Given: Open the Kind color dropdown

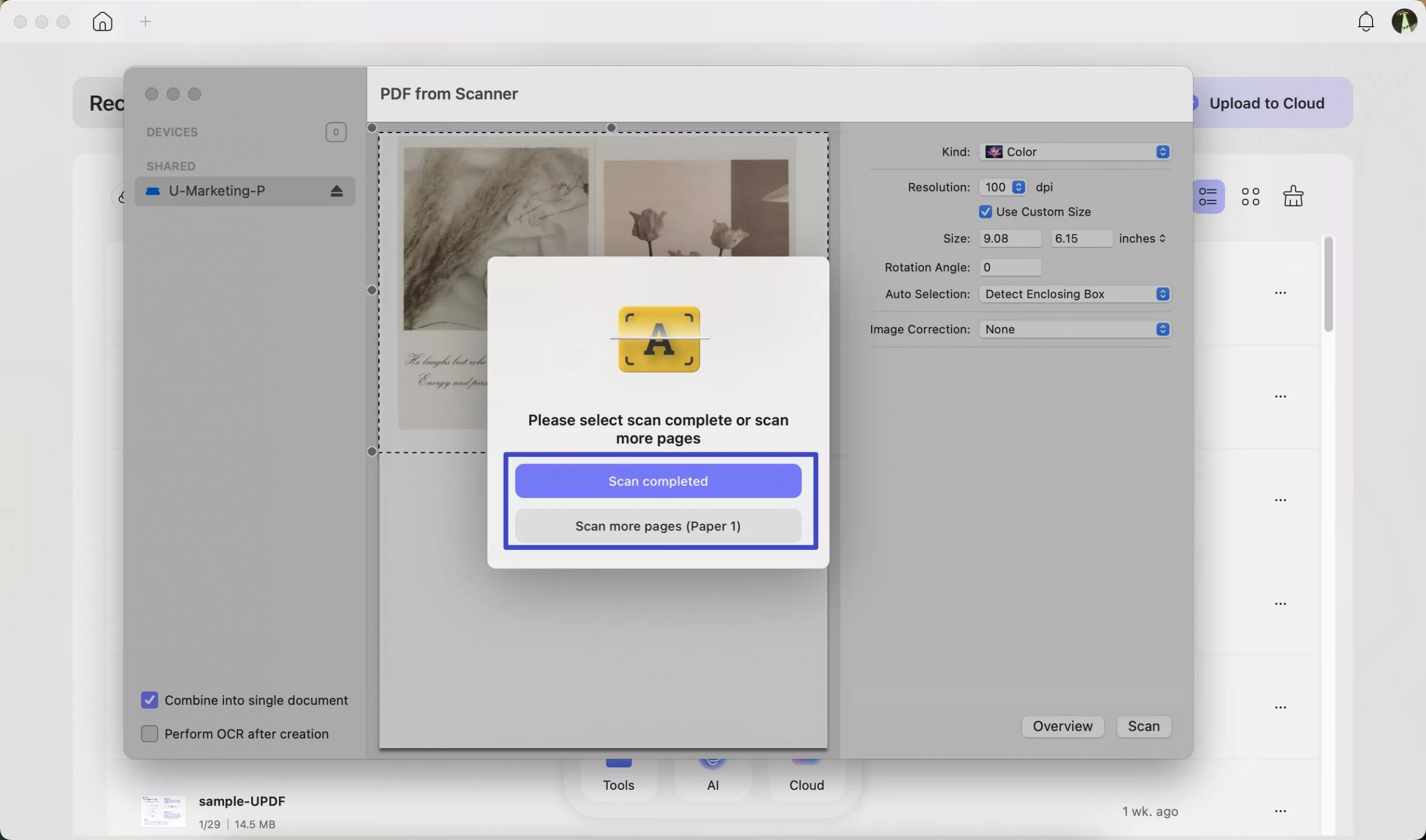Looking at the screenshot, I should click(x=1163, y=152).
